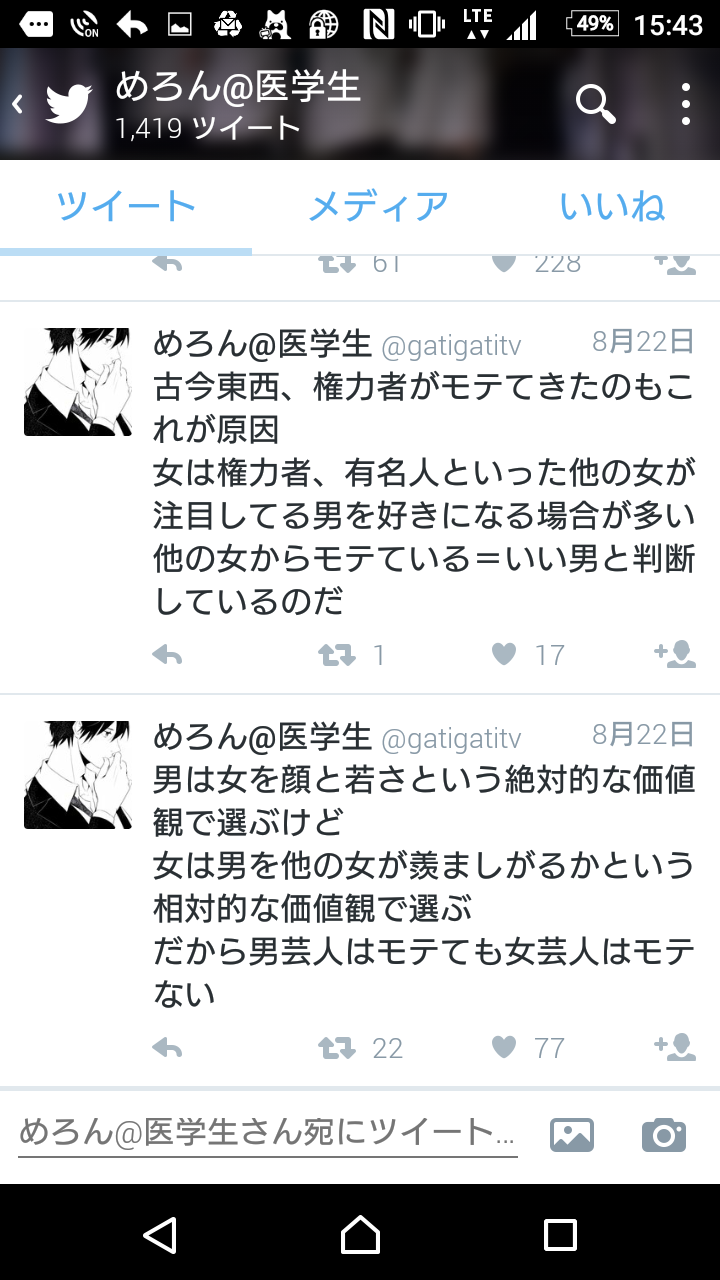The image size is (720, 1280).
Task: Retweet the tweet showing 1 retweet
Action: tap(336, 655)
